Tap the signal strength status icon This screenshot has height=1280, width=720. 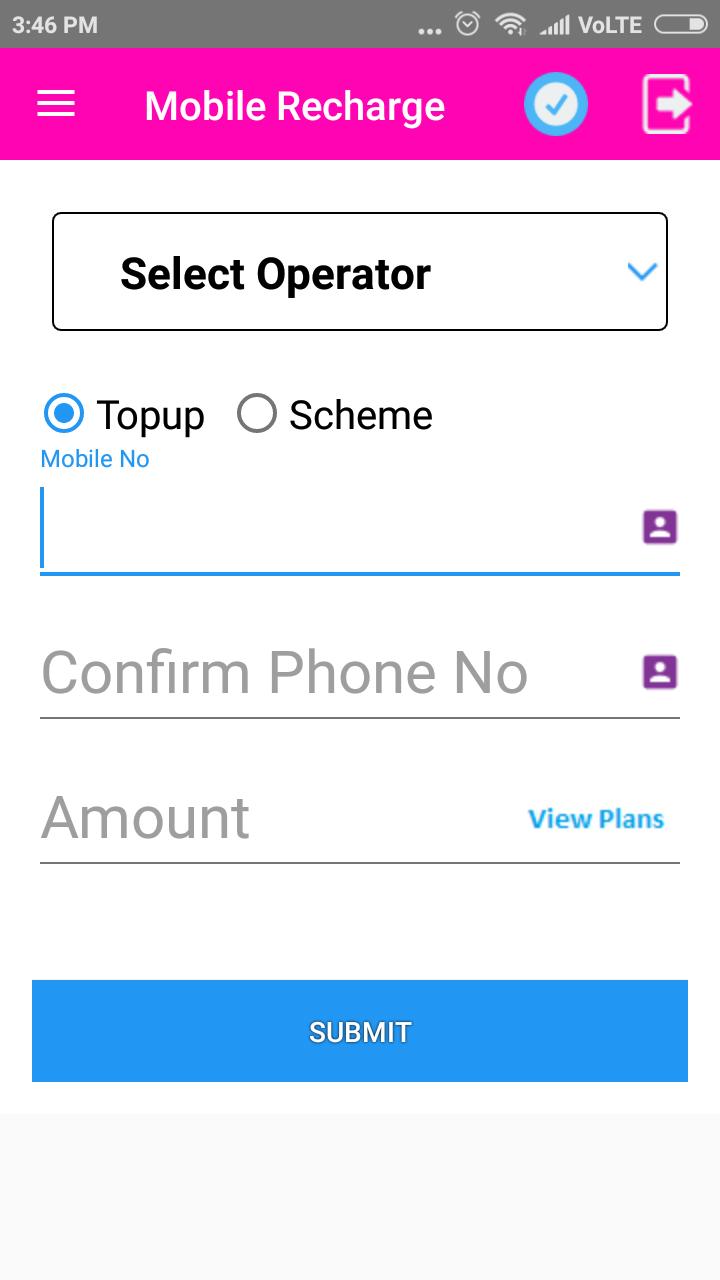[553, 25]
